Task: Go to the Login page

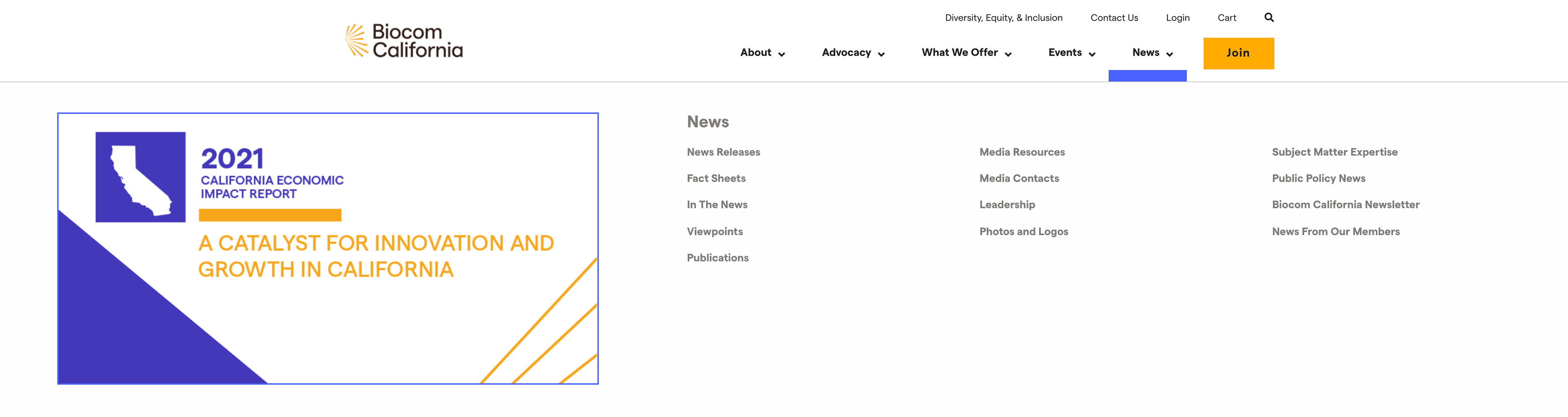Action: coord(1177,18)
